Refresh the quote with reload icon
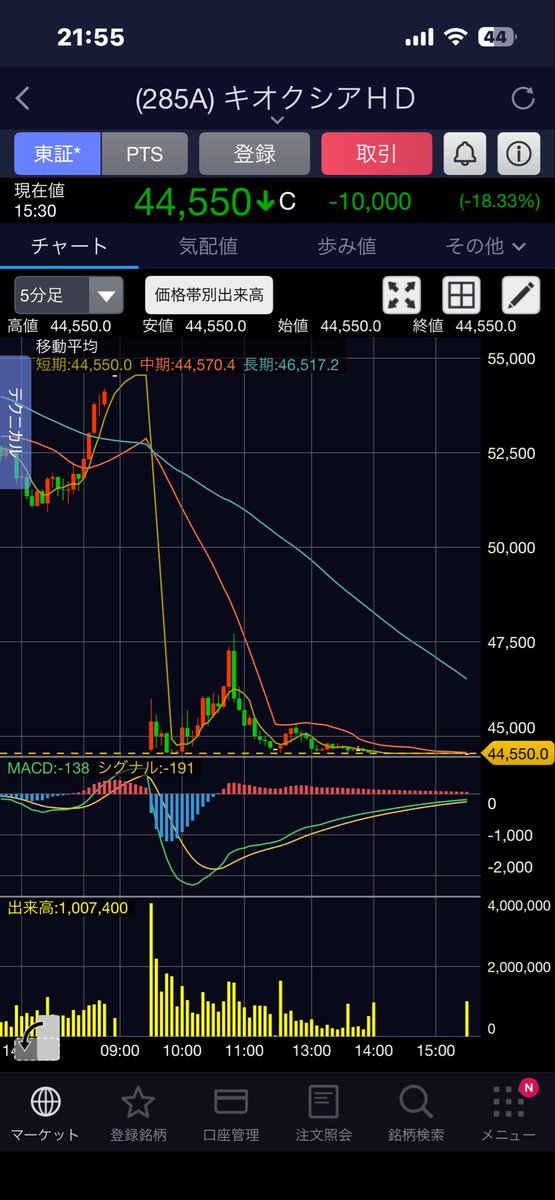The width and height of the screenshot is (555, 1200). point(522,98)
